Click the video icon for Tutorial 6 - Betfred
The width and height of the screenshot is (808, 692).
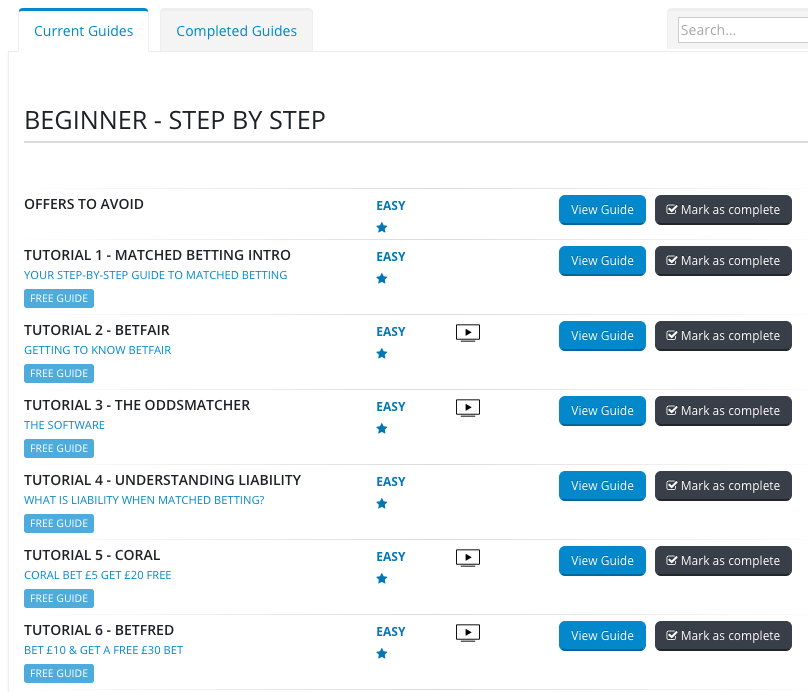coord(467,632)
